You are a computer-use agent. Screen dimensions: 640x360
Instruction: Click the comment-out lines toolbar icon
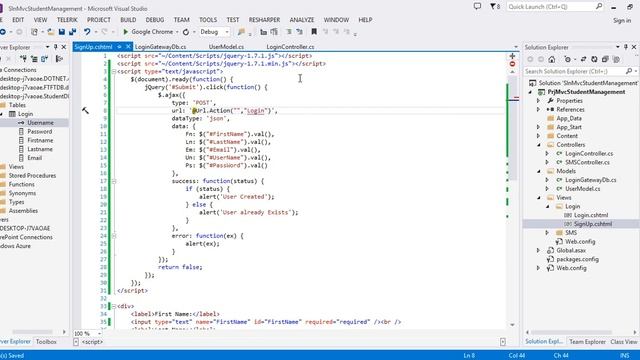(289, 32)
